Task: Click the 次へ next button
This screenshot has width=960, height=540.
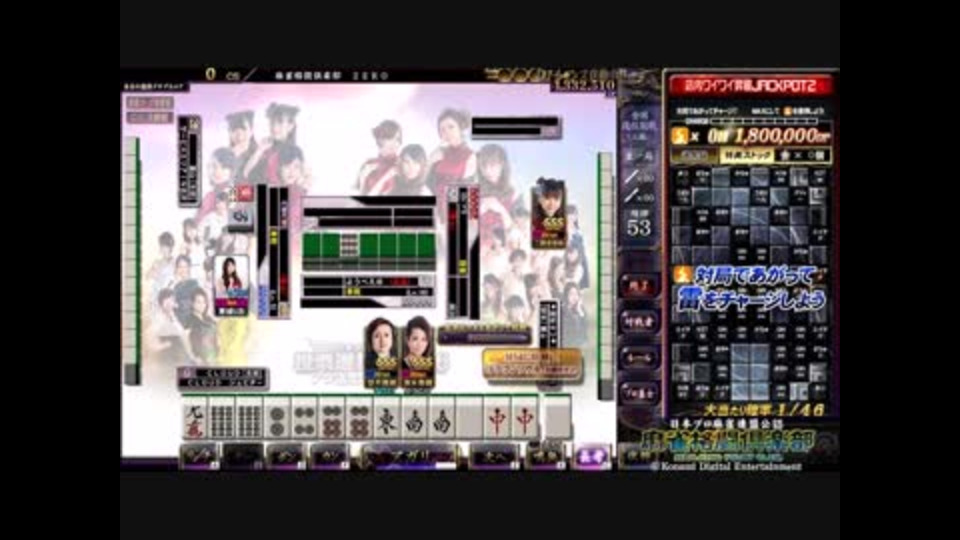Action: pyautogui.click(x=494, y=457)
